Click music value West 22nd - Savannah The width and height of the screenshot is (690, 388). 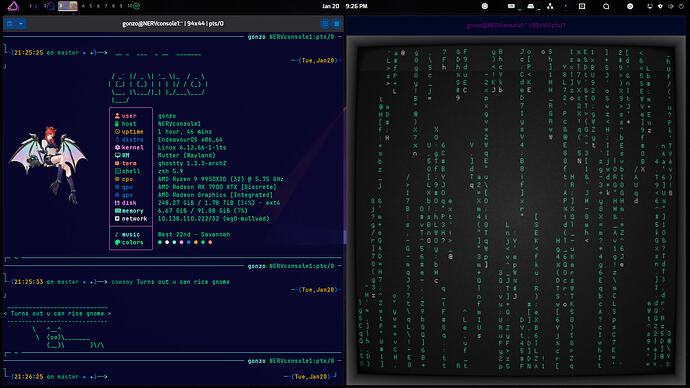[194, 234]
